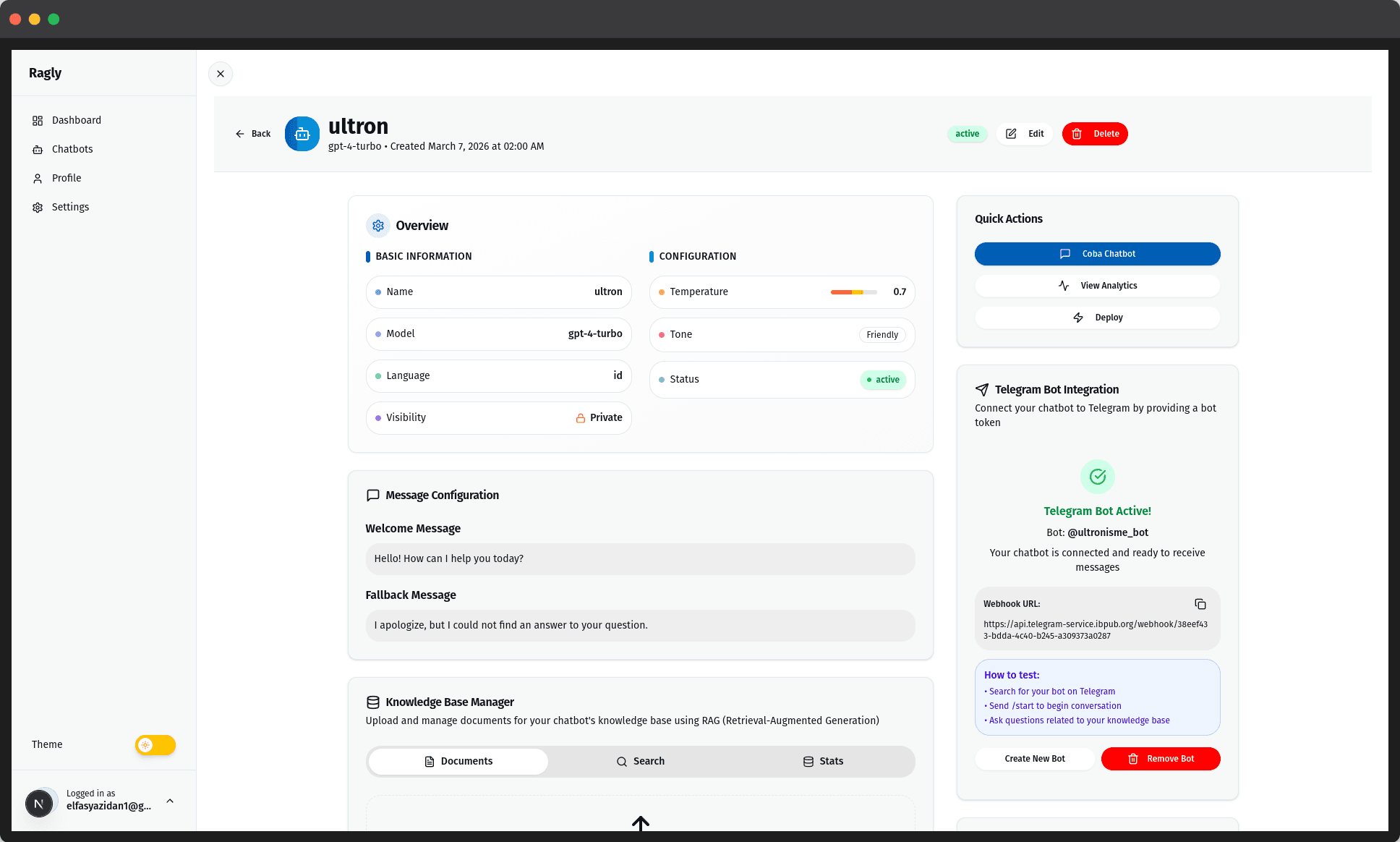This screenshot has height=842, width=1400.
Task: Click the ultron bot avatar icon
Action: [302, 134]
